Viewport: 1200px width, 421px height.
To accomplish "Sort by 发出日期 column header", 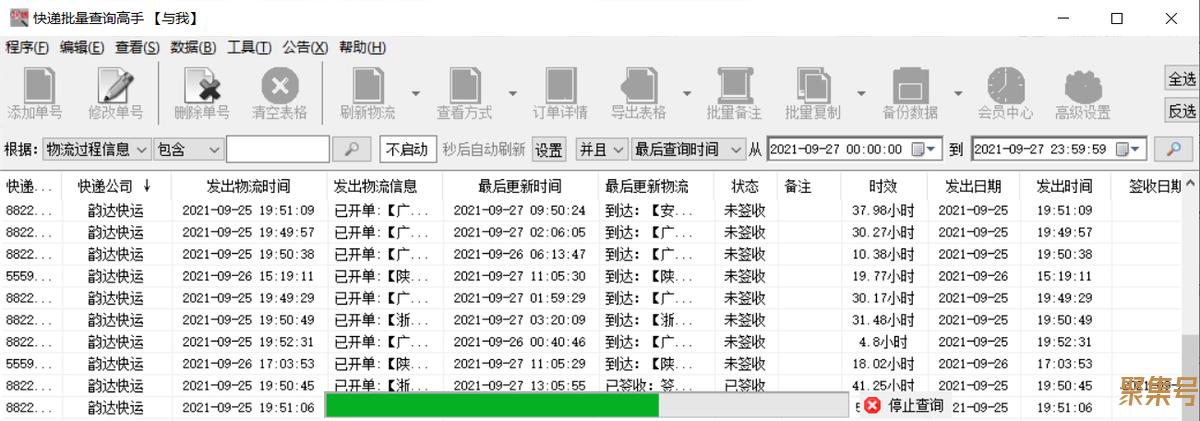I will [x=973, y=186].
